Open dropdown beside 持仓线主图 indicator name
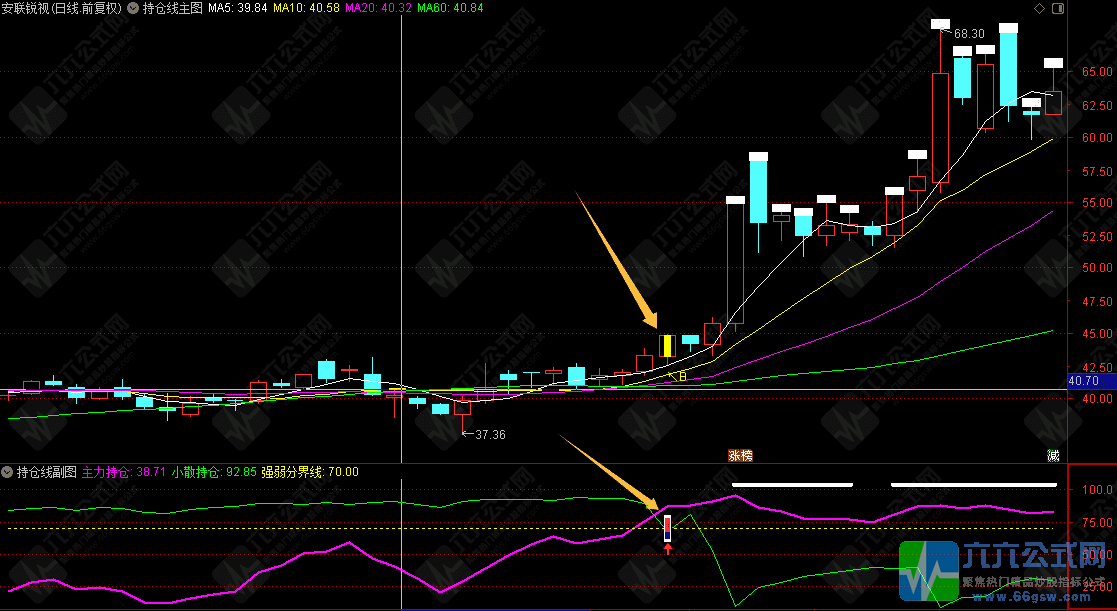1117x611 pixels. pos(133,8)
